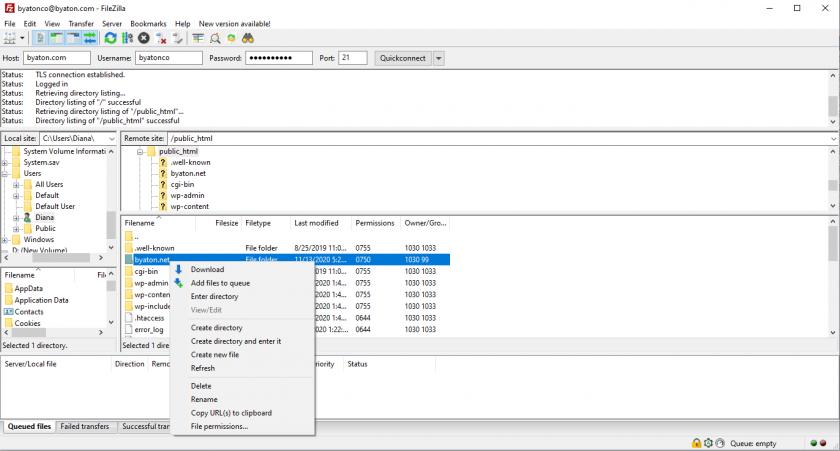840x451 pixels.
Task: Search remote files with binoculars icon
Action: click(x=248, y=38)
